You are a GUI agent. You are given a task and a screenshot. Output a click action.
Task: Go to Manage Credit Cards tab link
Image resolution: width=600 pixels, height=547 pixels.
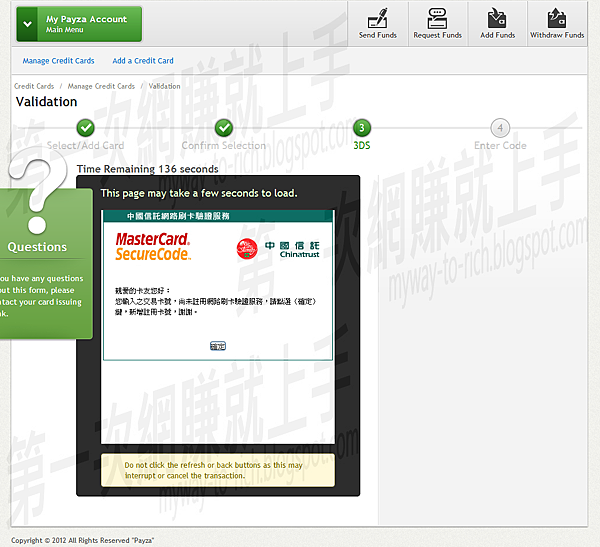pyautogui.click(x=58, y=61)
